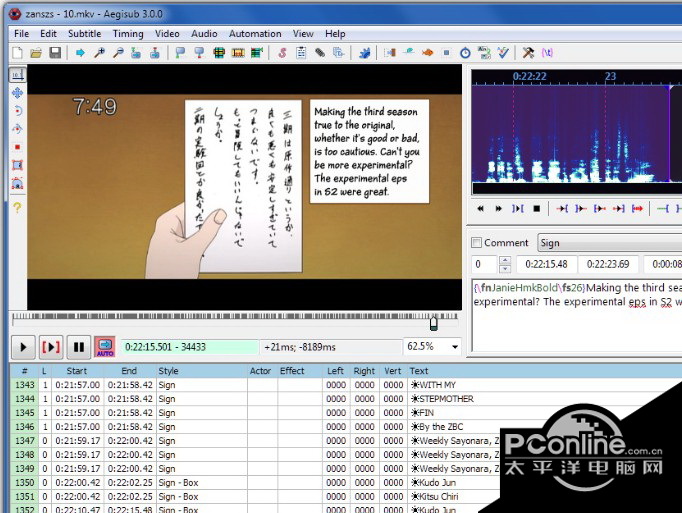The width and height of the screenshot is (682, 513).
Task: Zoom out video with minus magnifier
Action: (118, 53)
